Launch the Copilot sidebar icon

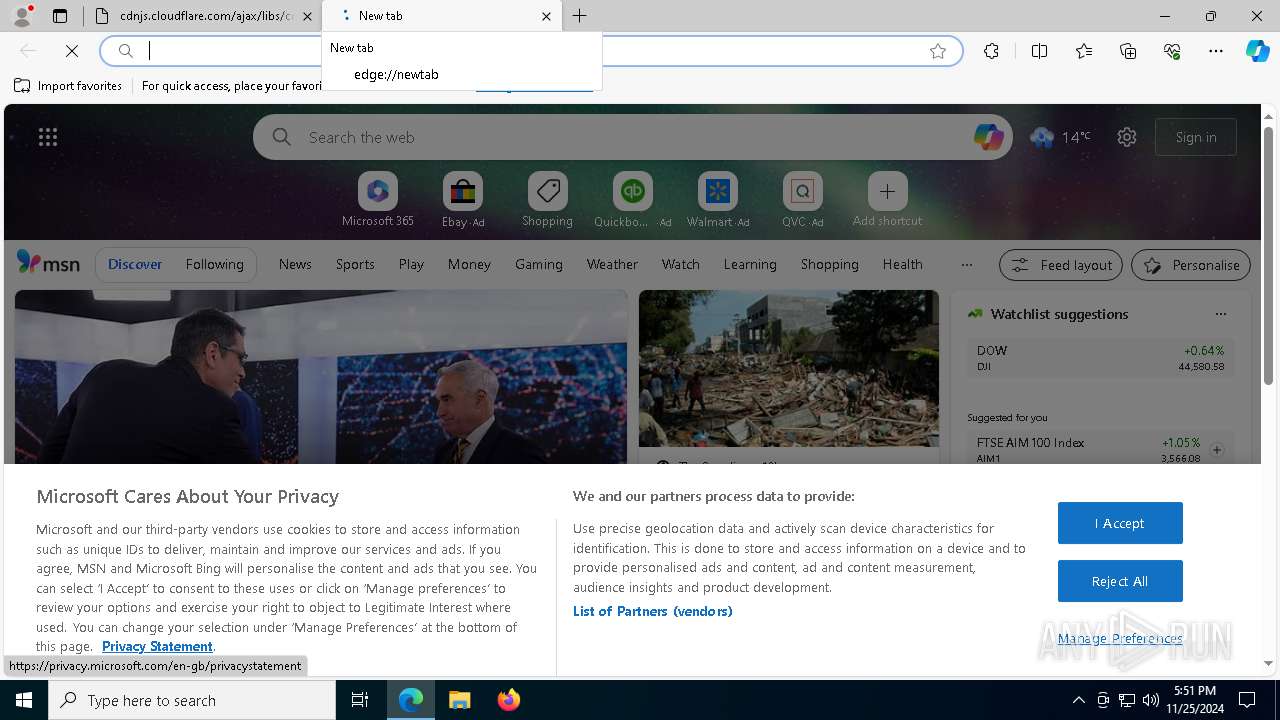pos(1257,51)
